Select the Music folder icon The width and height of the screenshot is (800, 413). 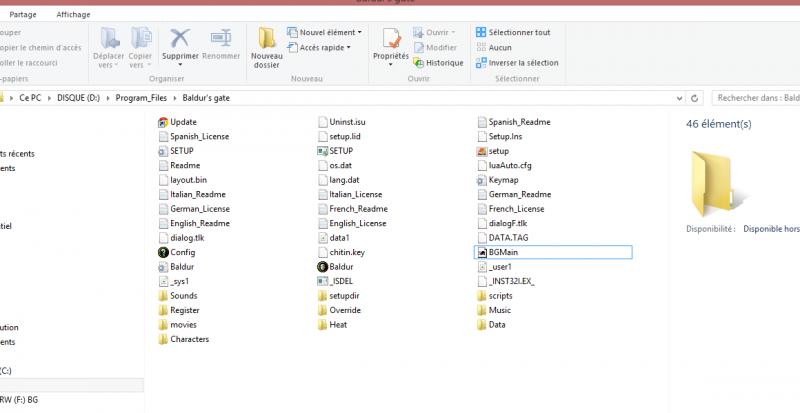tap(482, 310)
